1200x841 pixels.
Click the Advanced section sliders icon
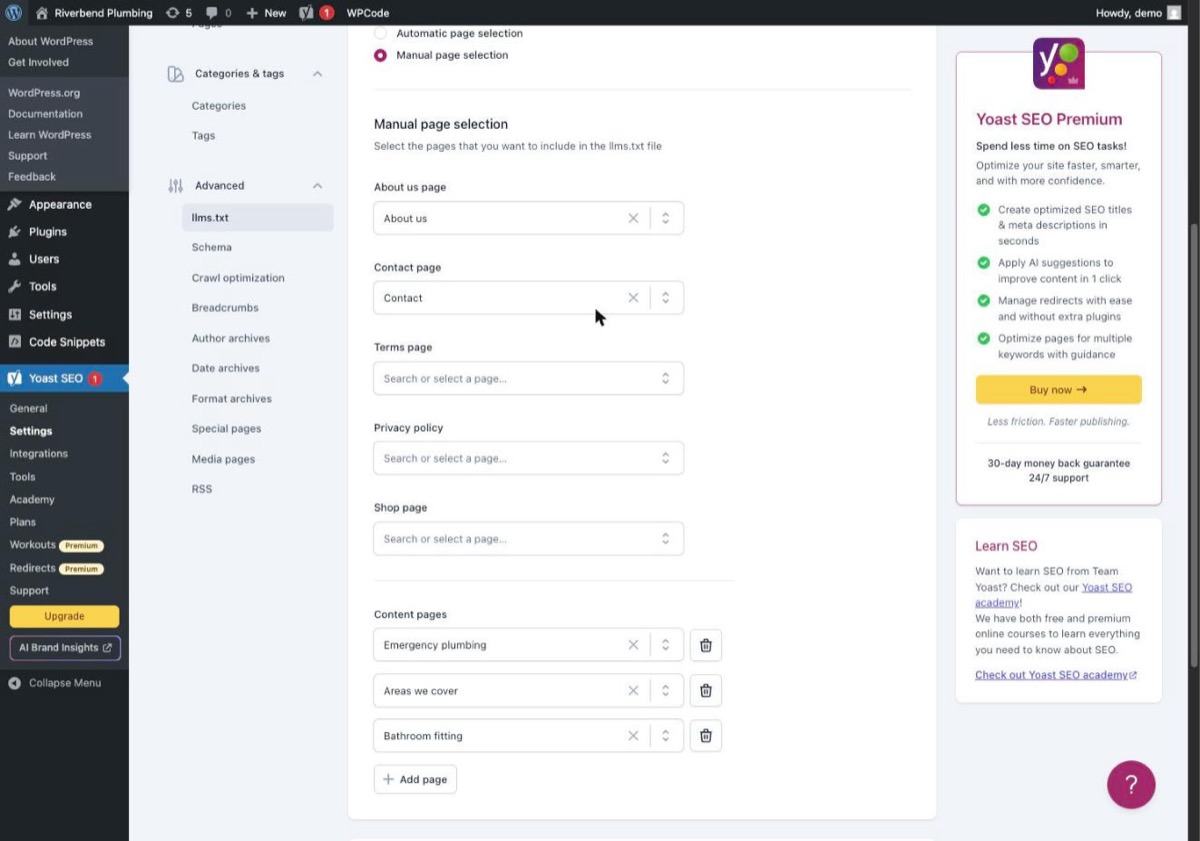point(176,186)
